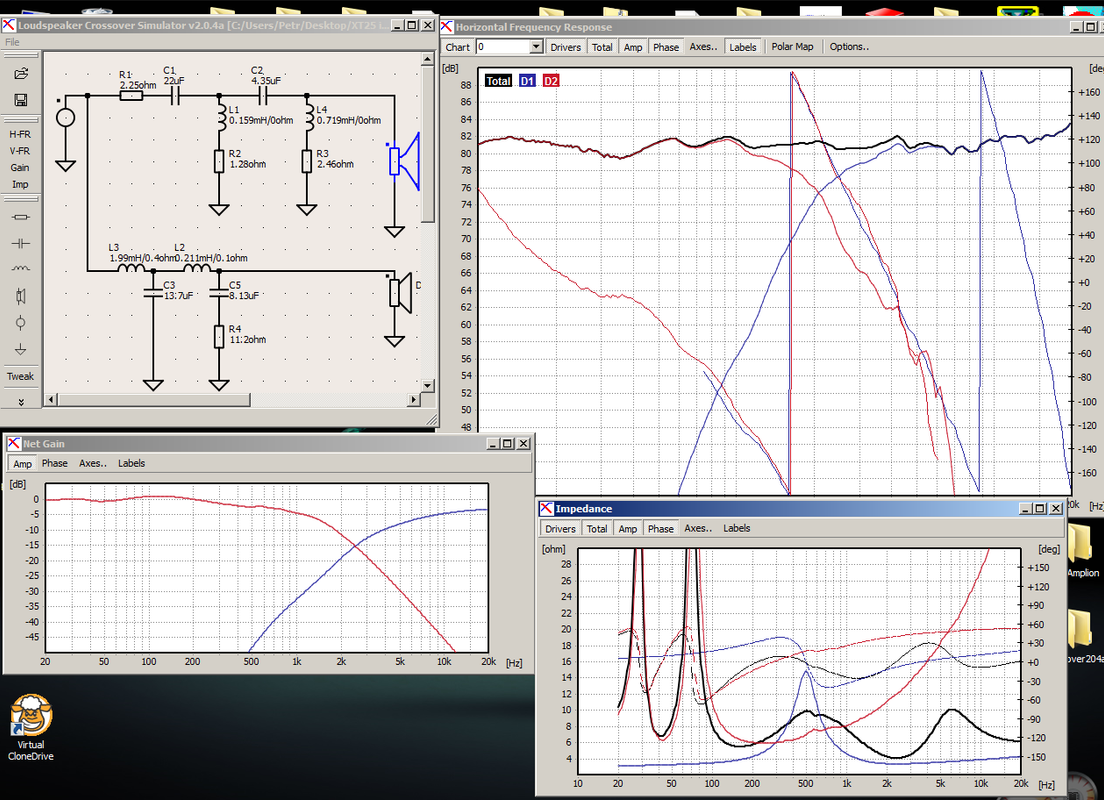
Task: Click the voltage source symbol in the schematic
Action: tap(65, 118)
